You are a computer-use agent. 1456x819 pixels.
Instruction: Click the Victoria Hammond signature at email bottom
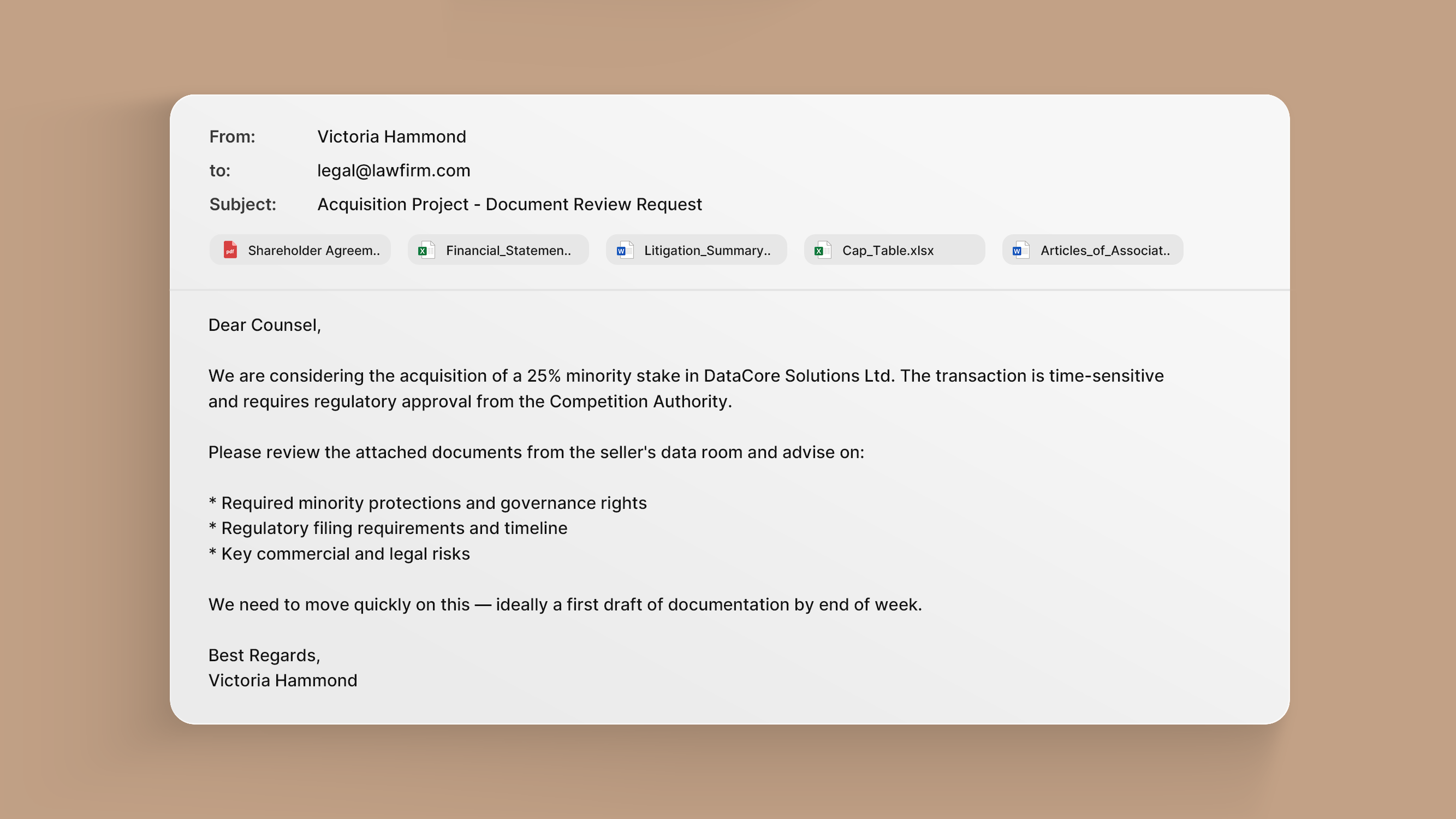coord(283,681)
